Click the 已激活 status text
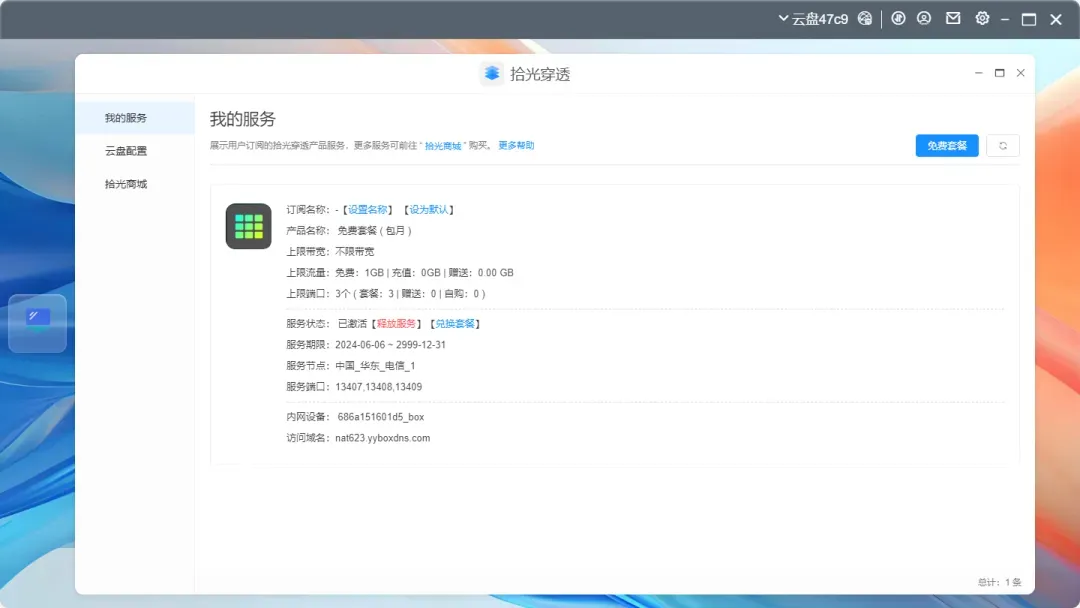 pos(352,324)
